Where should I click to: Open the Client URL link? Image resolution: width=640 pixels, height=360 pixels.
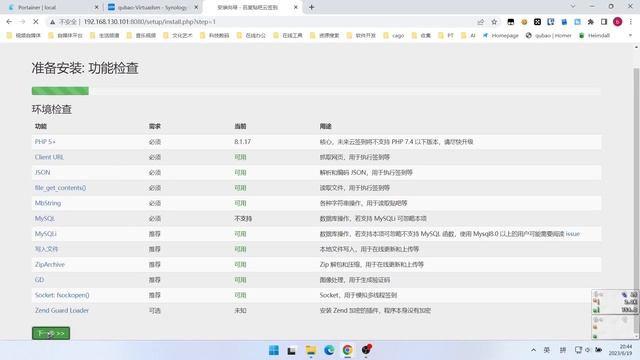pos(49,157)
